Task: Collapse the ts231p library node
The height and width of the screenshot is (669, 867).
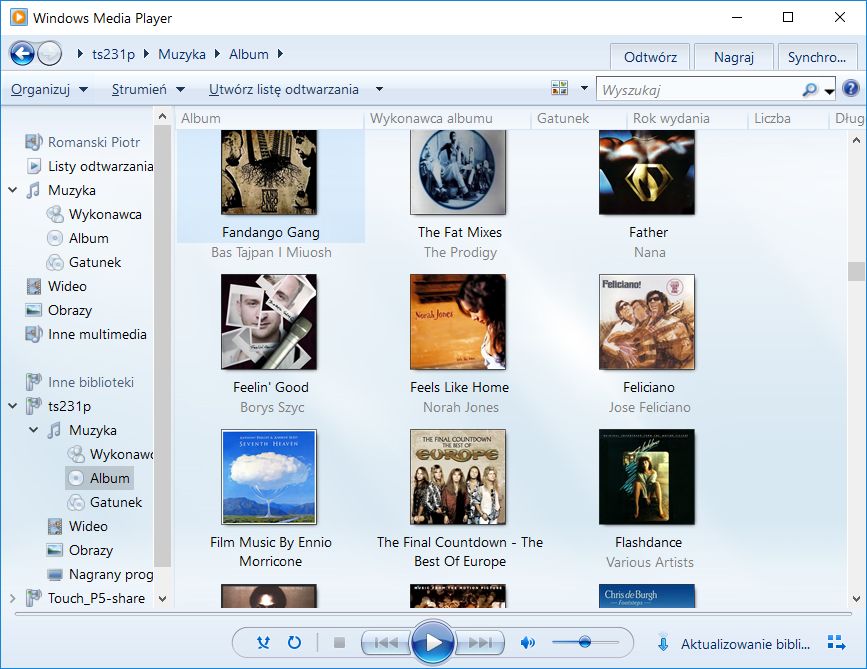Action: [13, 406]
